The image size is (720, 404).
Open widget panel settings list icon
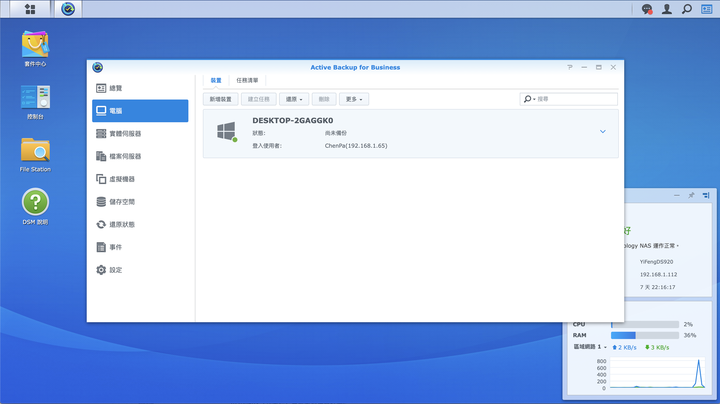(x=706, y=195)
